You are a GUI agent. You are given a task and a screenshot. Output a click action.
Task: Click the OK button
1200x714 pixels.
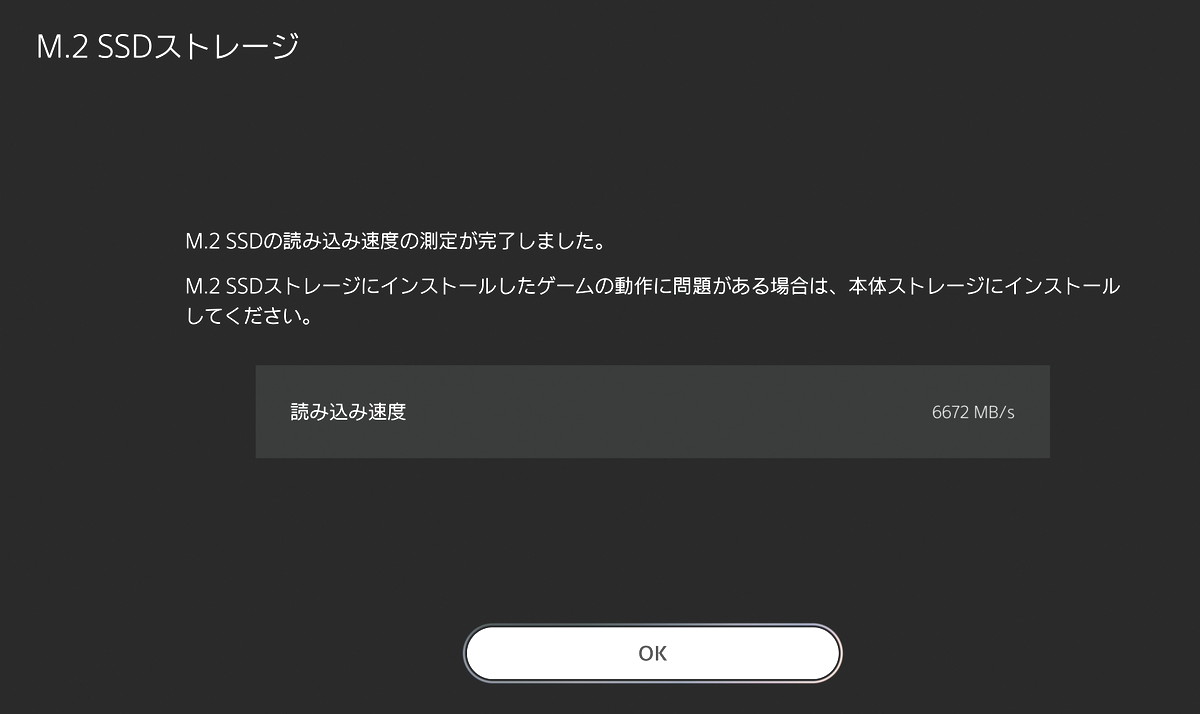(652, 653)
